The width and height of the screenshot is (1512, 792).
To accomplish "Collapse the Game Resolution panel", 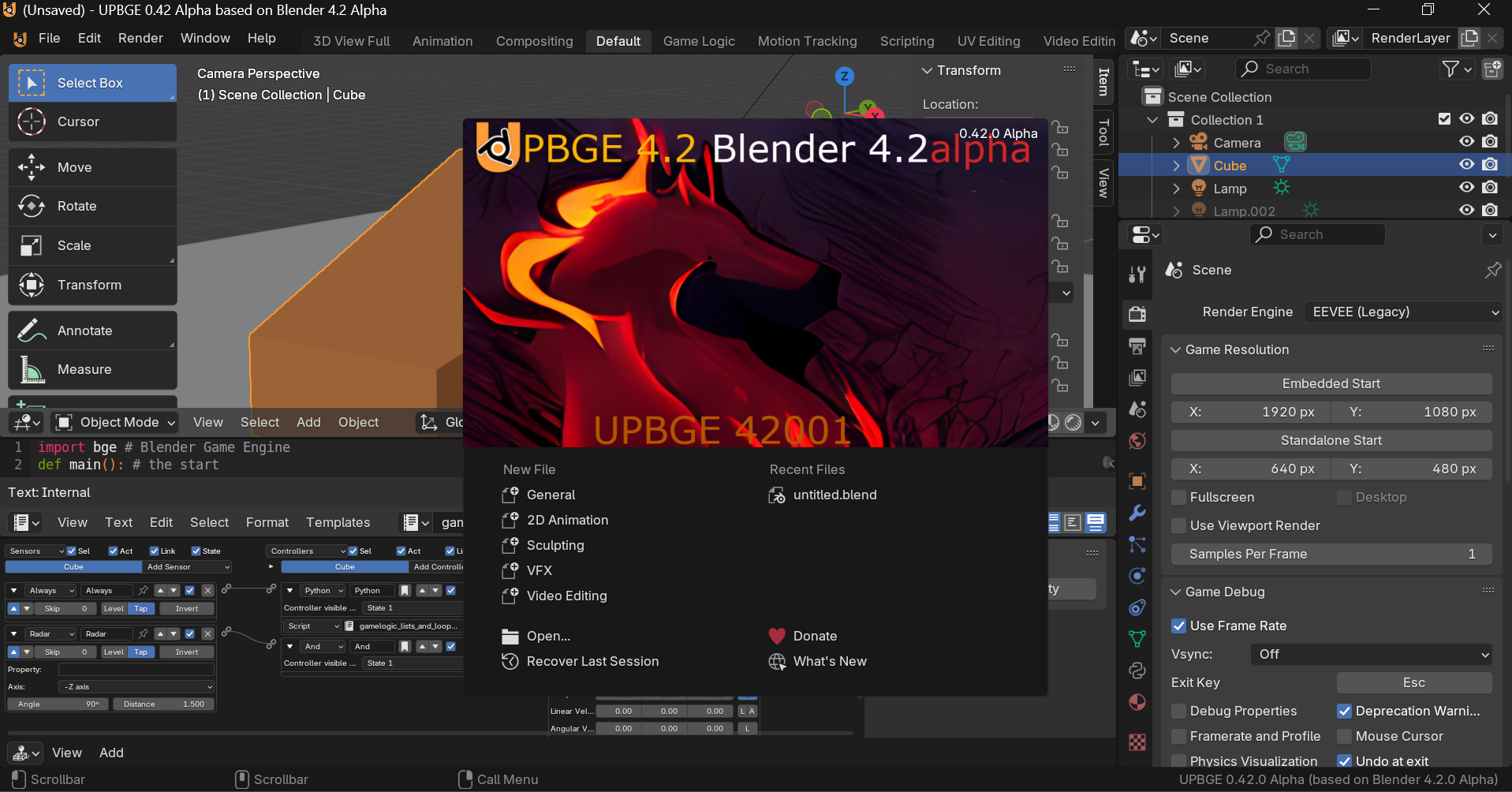I will click(x=1175, y=349).
